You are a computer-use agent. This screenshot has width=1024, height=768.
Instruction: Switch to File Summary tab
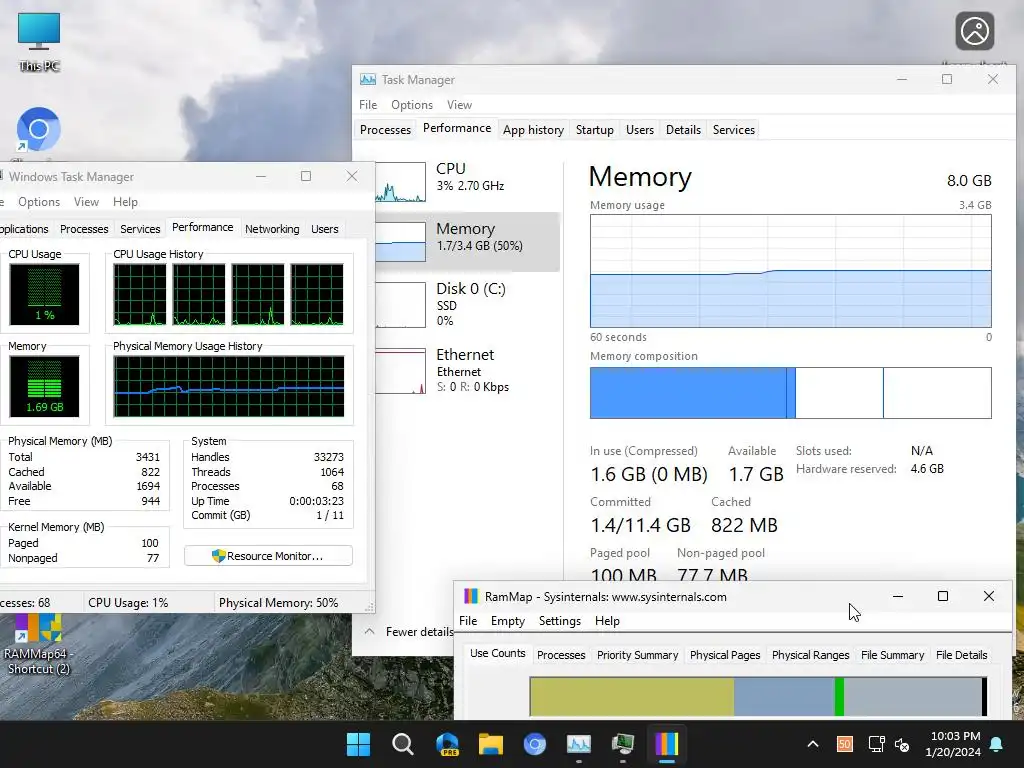point(892,655)
